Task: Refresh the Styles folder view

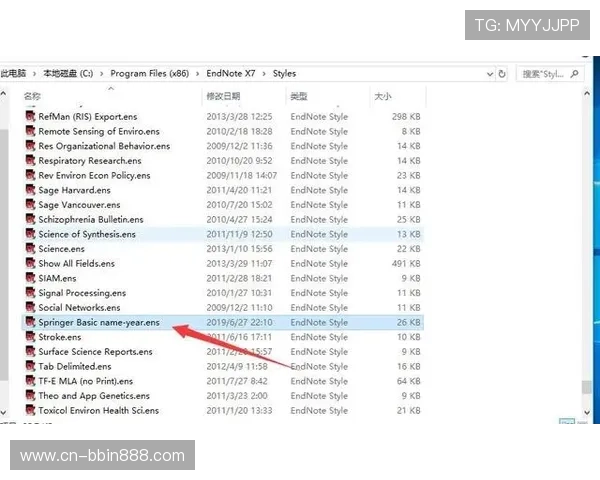Action: [502, 74]
